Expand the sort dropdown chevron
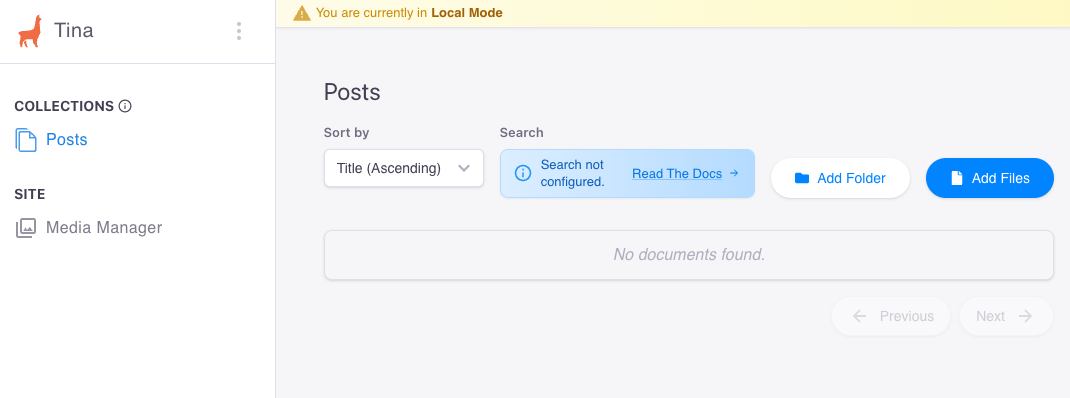Screen dimensions: 1070x398 coord(464,168)
